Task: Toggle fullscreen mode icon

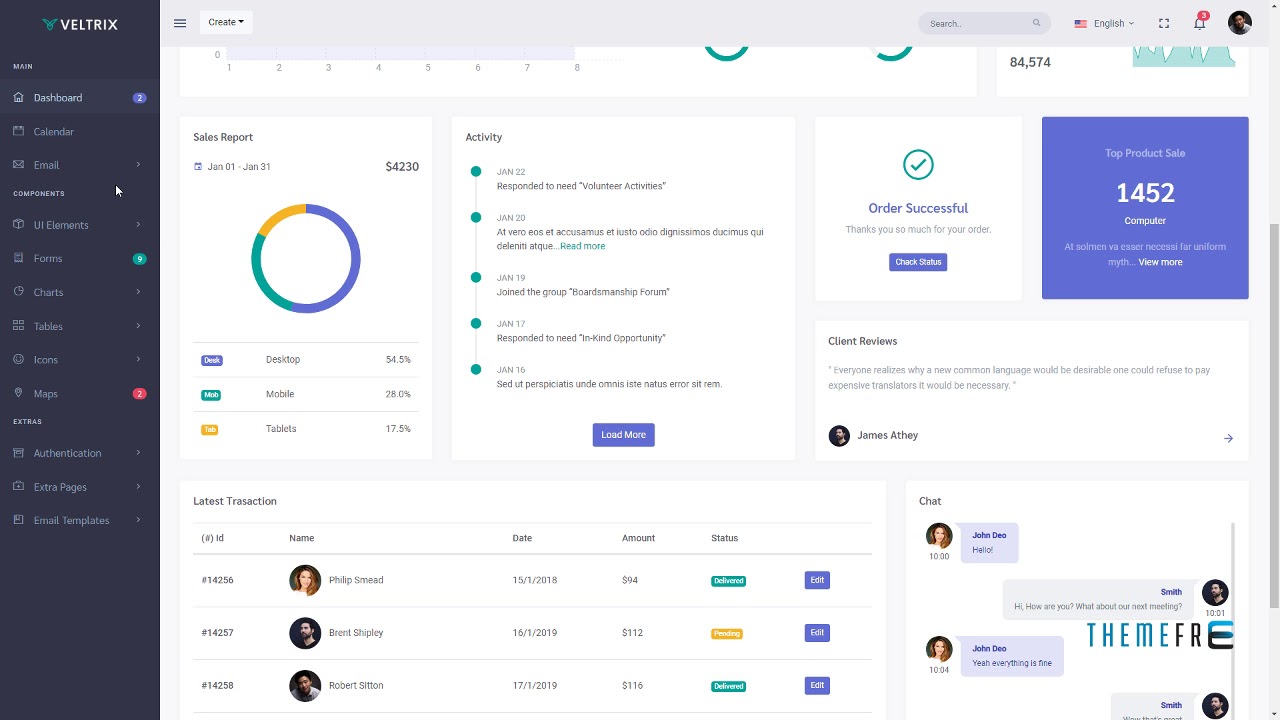Action: pos(1164,23)
